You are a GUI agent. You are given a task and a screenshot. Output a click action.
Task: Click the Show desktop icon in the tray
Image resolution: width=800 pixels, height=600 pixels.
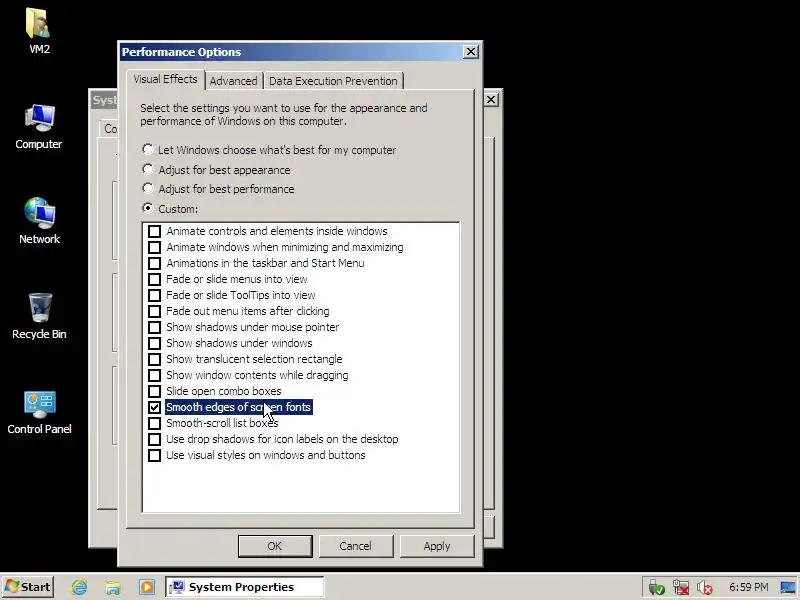point(789,588)
